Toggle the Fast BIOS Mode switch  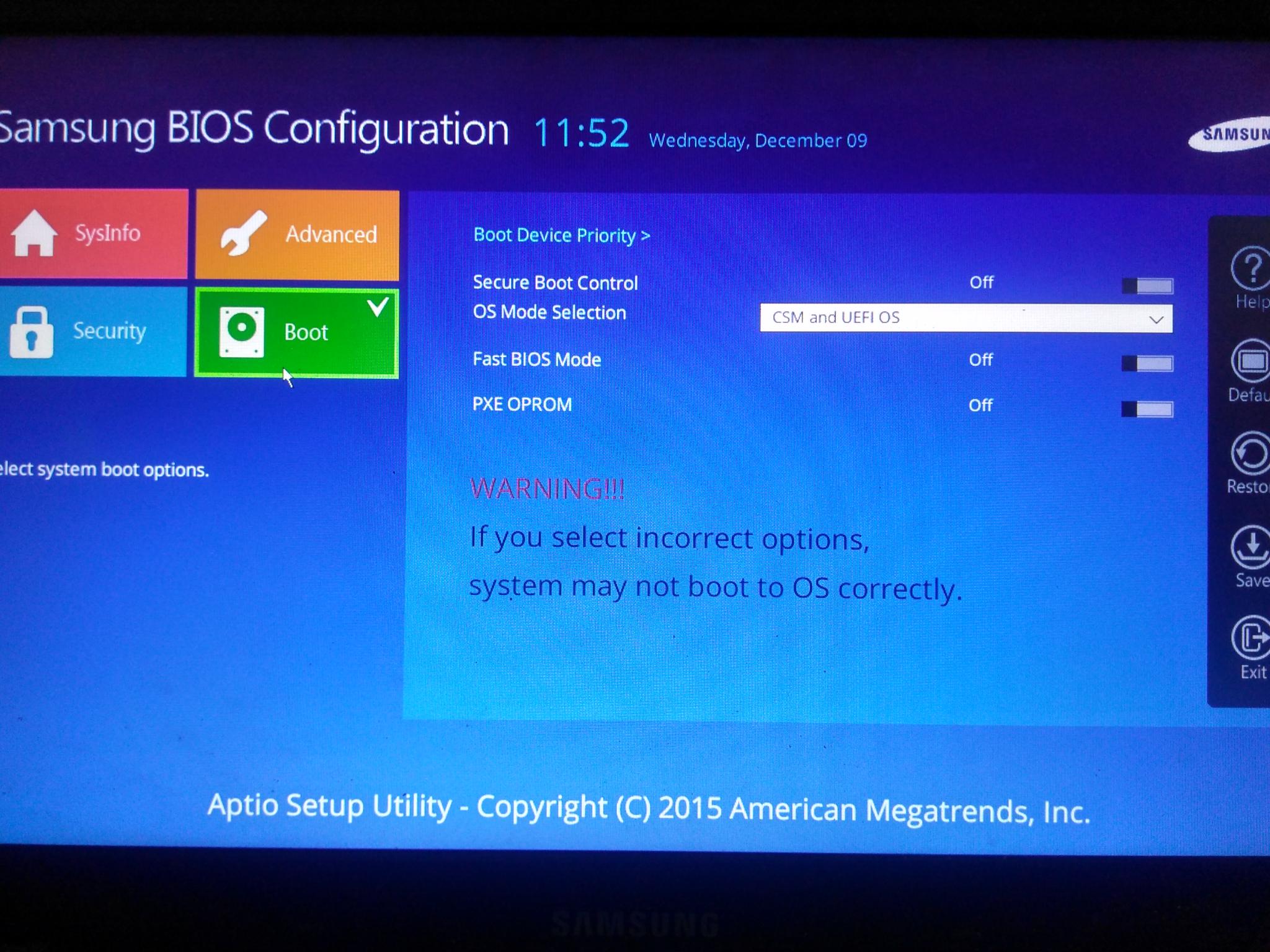coord(1147,363)
